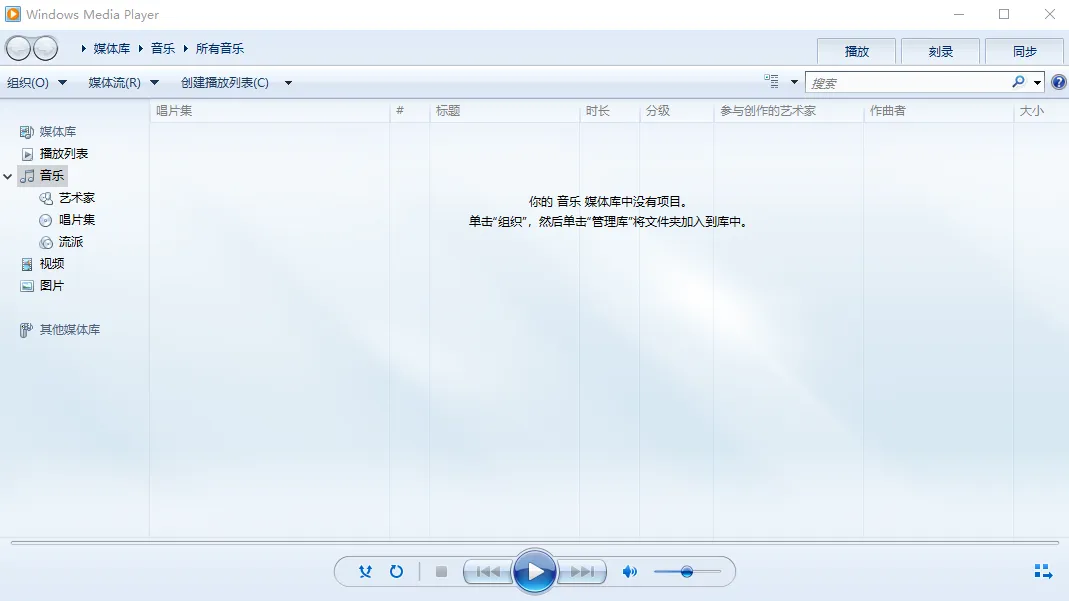Screen dimensions: 1069x601
Task: Select 图片 in the sidebar
Action: (x=53, y=285)
